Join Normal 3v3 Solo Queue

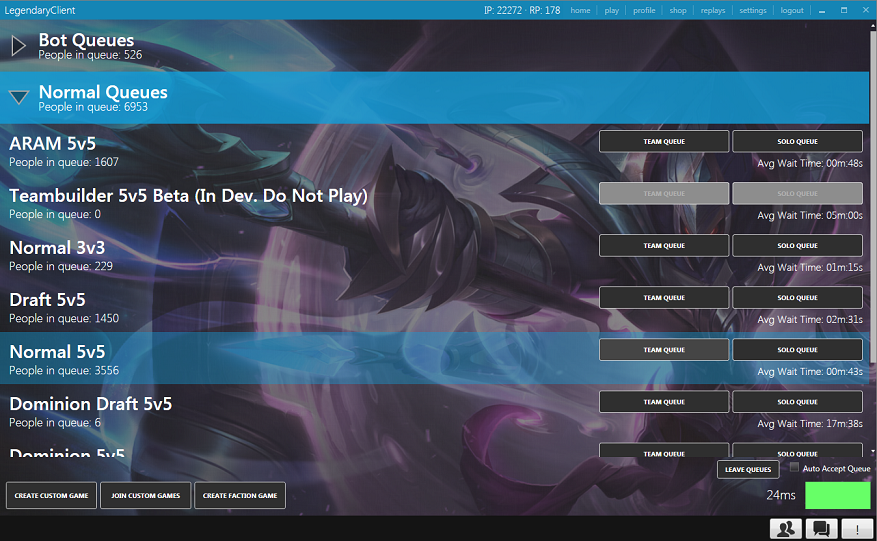pyautogui.click(x=797, y=246)
